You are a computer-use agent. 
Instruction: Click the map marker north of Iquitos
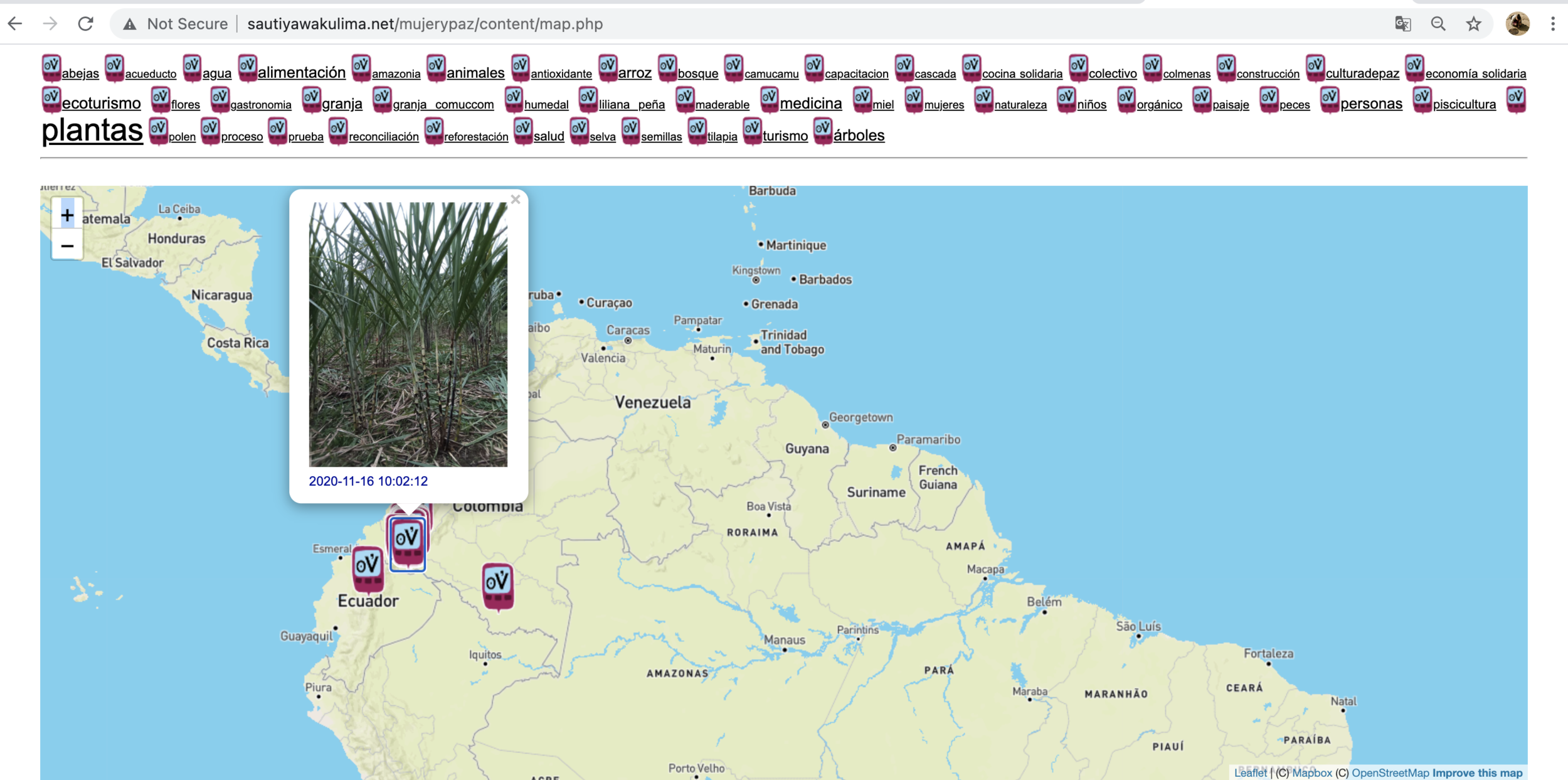(497, 585)
